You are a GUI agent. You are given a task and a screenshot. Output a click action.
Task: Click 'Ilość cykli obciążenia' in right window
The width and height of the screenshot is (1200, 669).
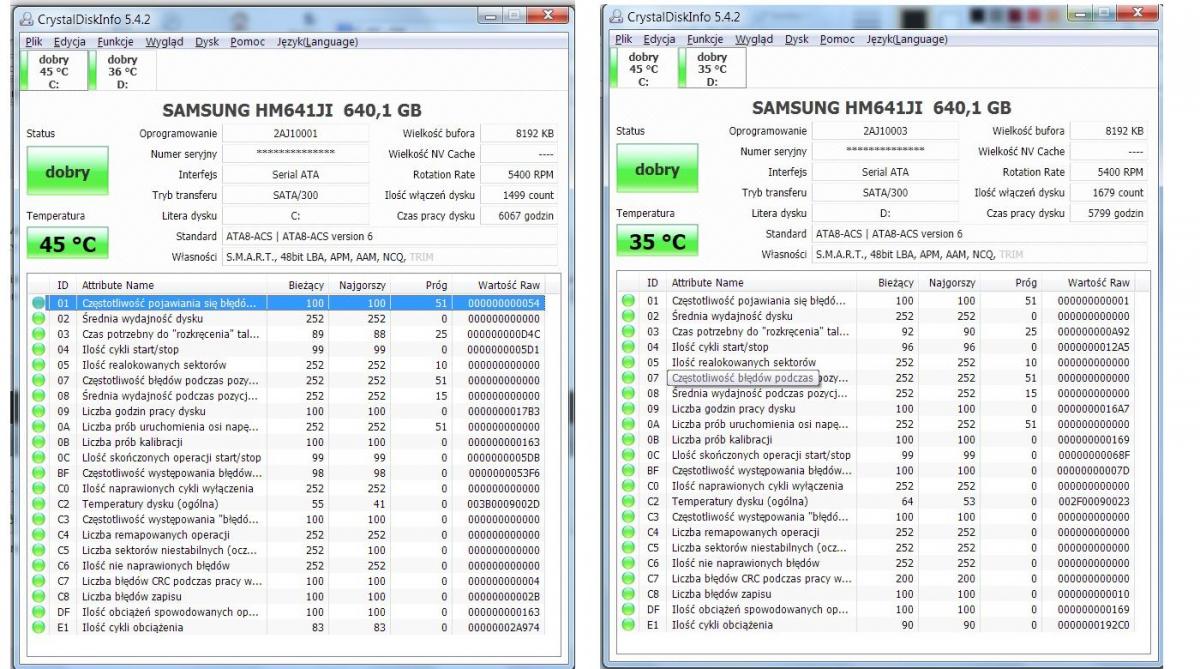pos(722,626)
